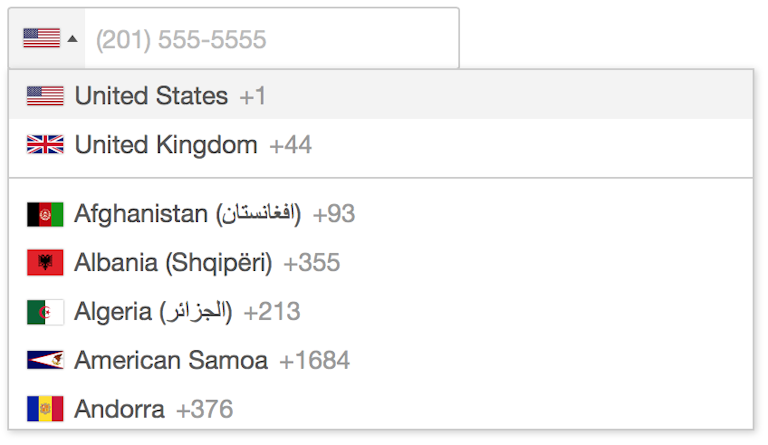Choose American Samoa from the list
The height and width of the screenshot is (445, 768).
point(171,360)
